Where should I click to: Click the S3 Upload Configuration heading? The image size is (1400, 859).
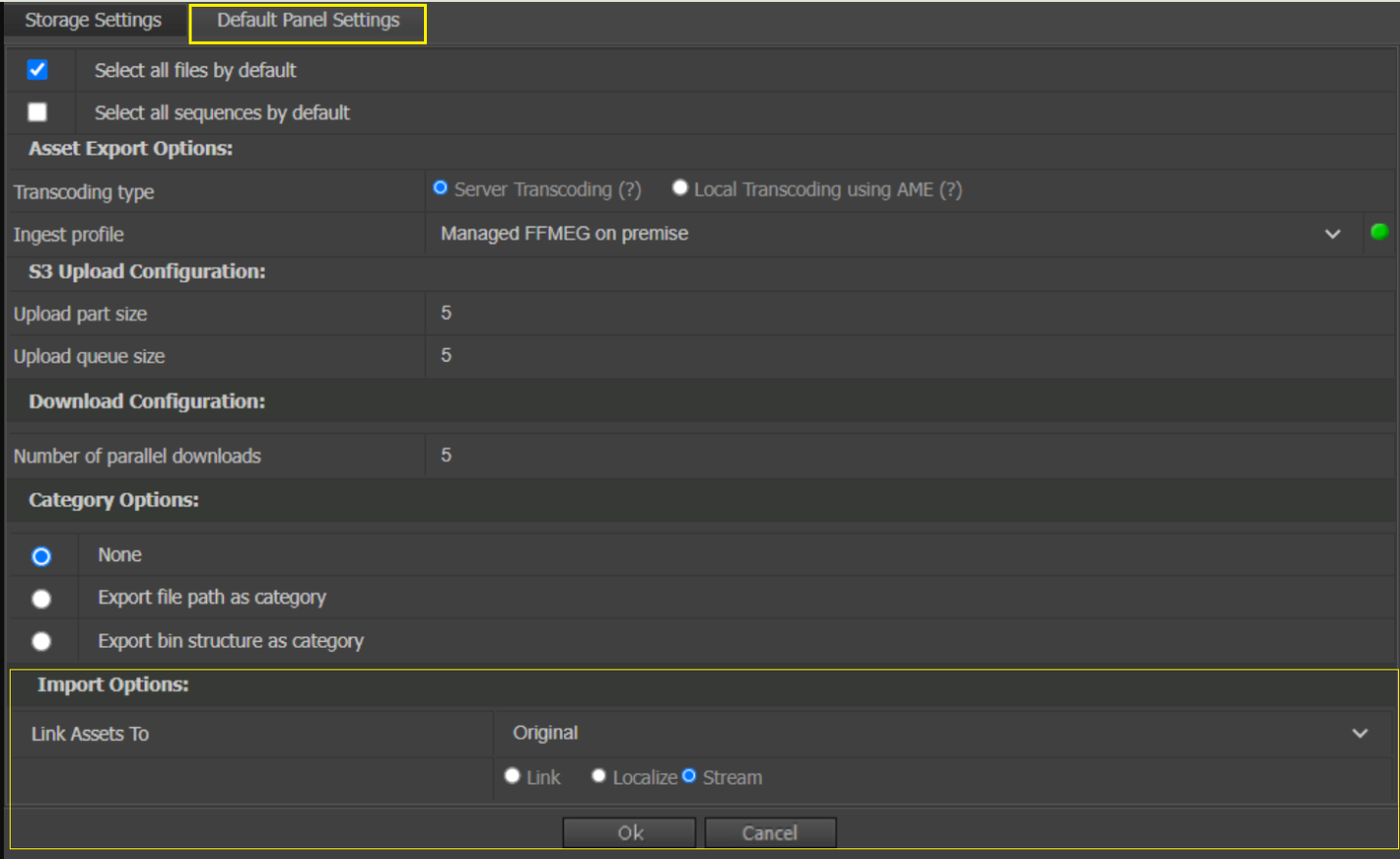(x=147, y=272)
